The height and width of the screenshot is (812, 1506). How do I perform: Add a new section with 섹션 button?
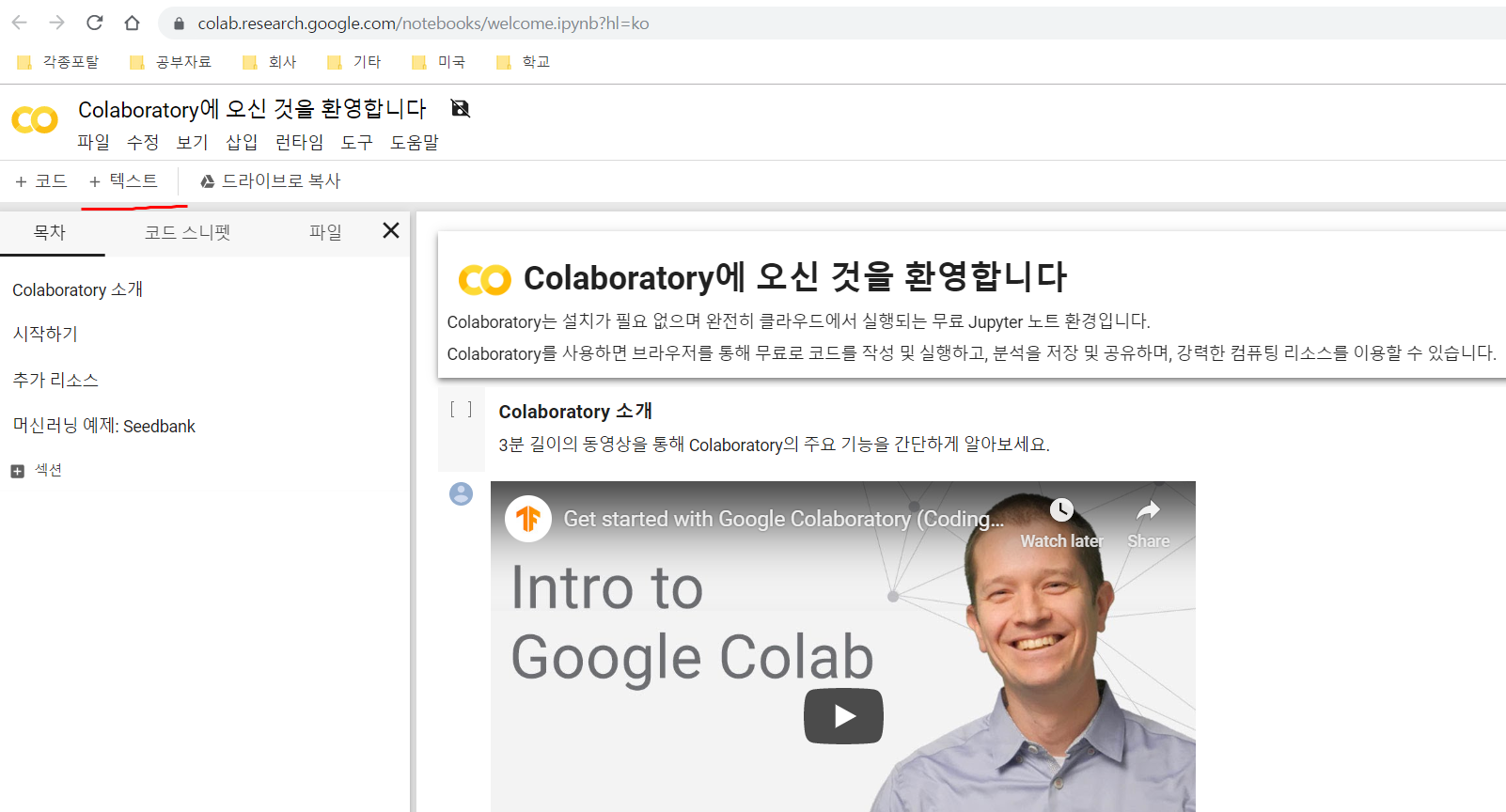pos(37,470)
